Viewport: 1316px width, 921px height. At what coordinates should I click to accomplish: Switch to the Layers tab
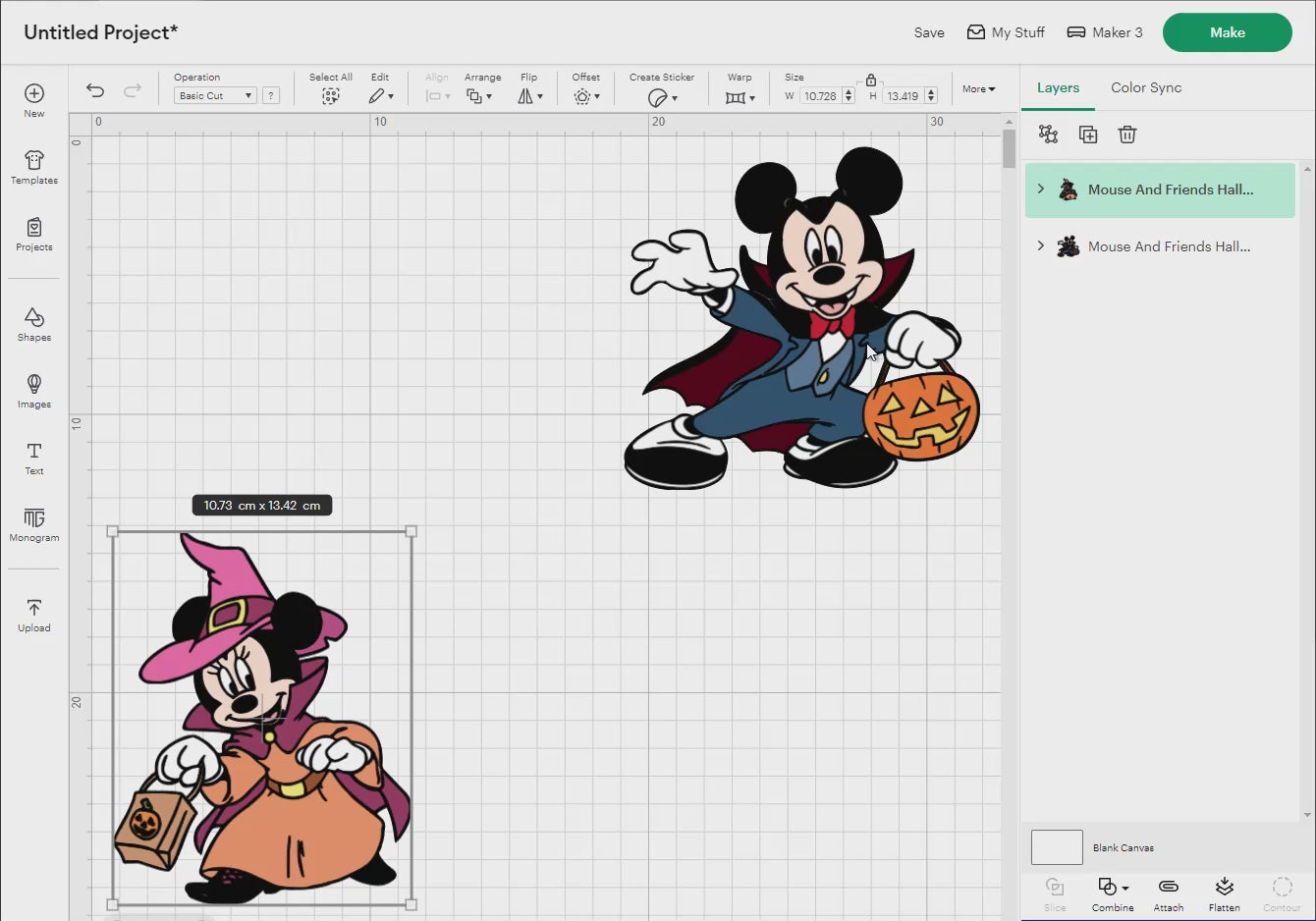(1058, 87)
